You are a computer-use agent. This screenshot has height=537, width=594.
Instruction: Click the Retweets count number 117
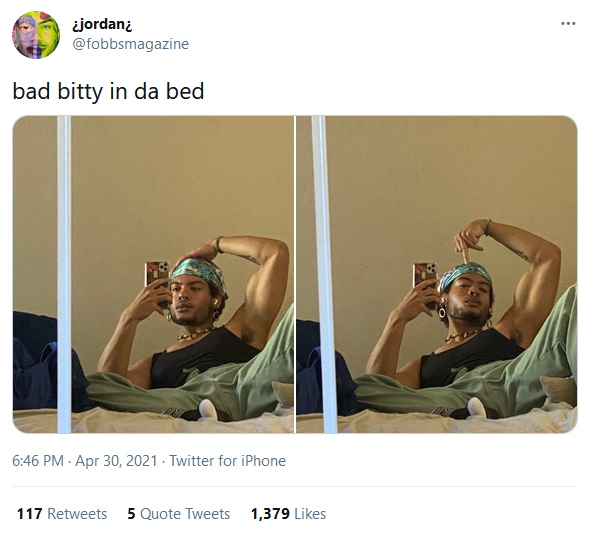click(30, 514)
